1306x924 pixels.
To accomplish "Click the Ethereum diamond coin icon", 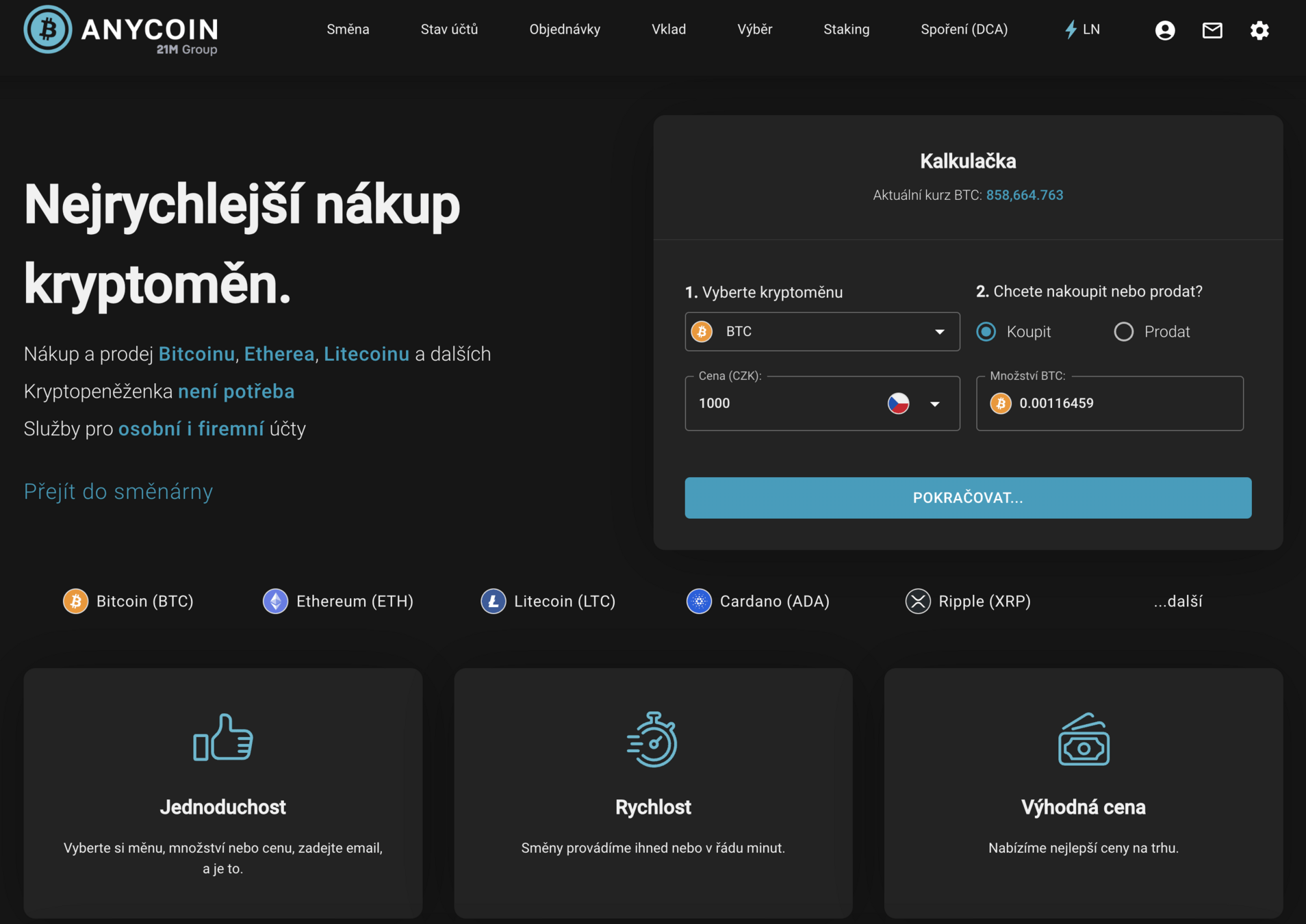I will pyautogui.click(x=275, y=602).
